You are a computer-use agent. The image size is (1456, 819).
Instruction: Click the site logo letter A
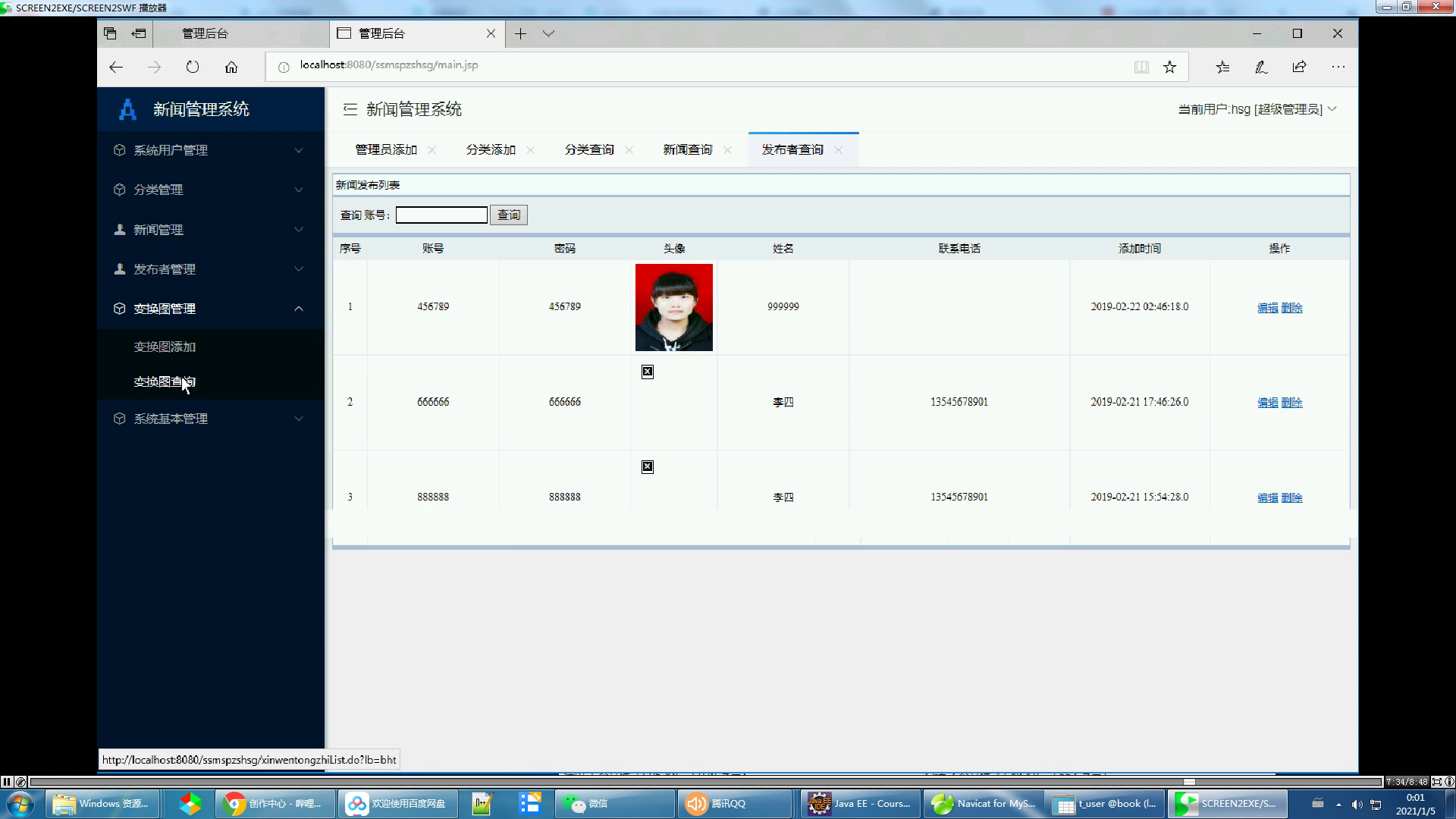pyautogui.click(x=127, y=109)
